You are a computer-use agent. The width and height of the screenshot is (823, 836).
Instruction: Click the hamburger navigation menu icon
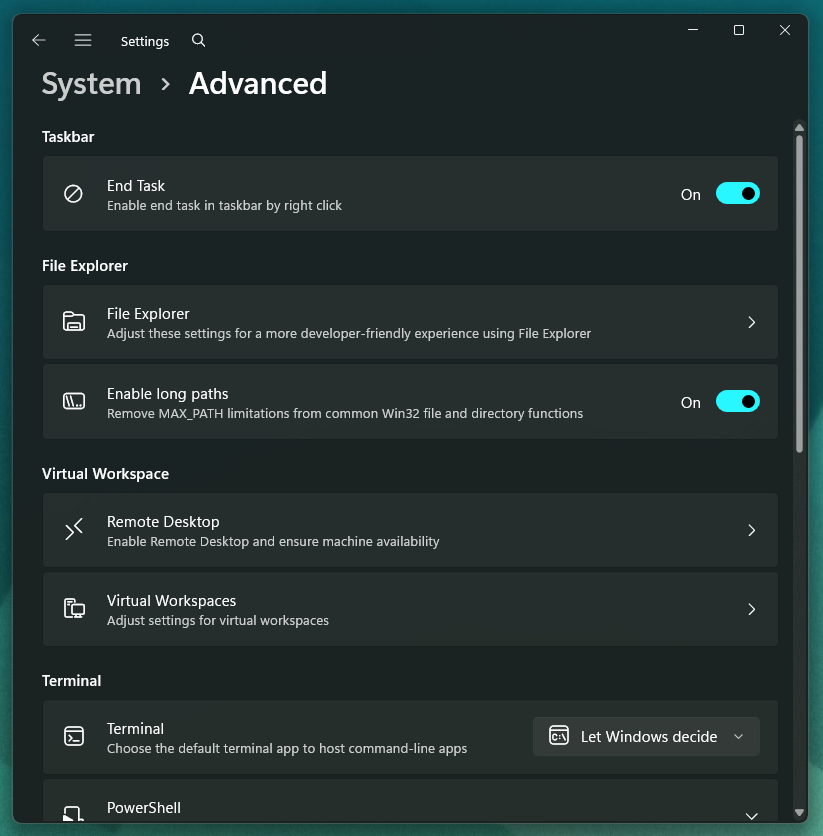point(83,40)
